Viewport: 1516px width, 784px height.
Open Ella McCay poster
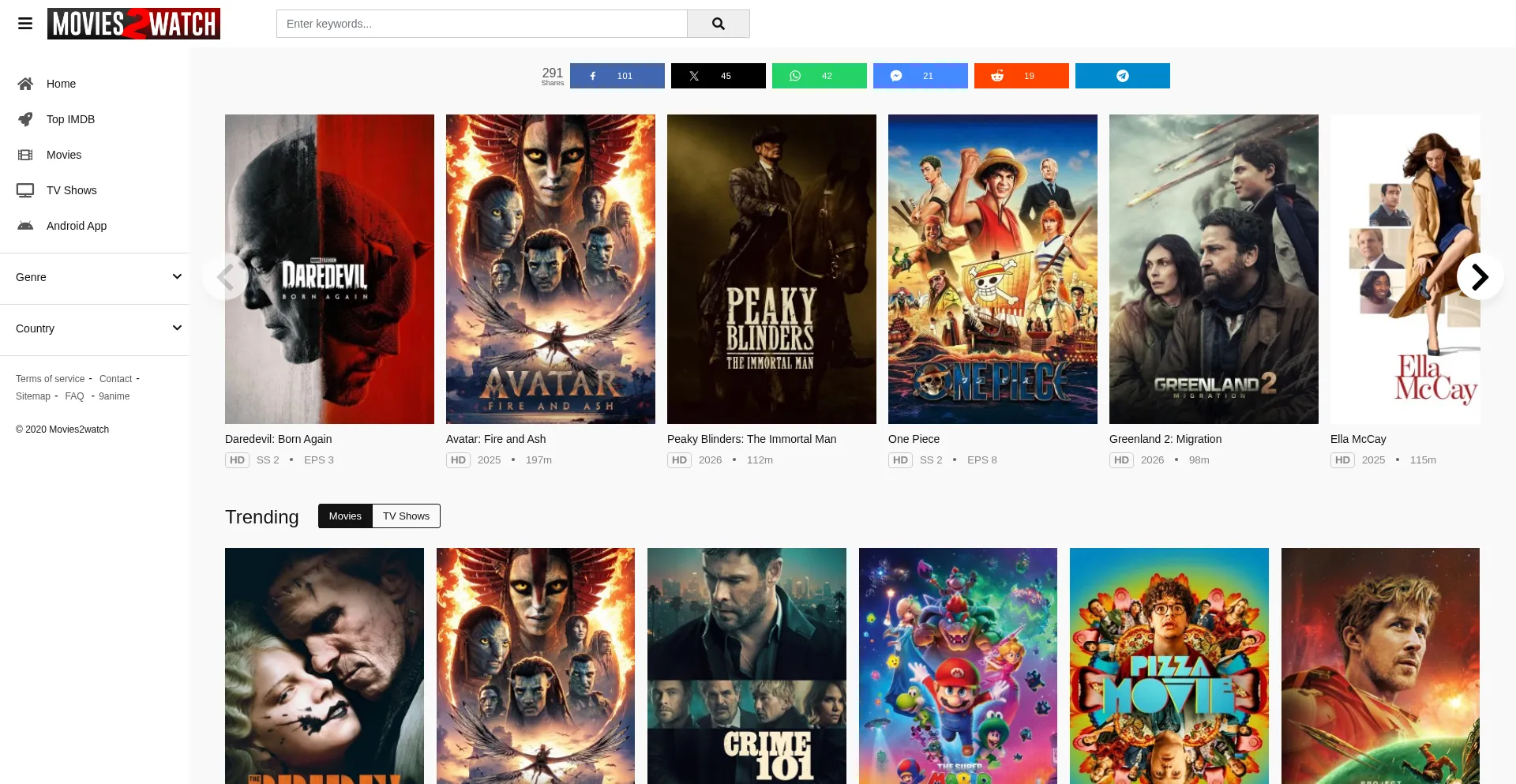pyautogui.click(x=1405, y=269)
